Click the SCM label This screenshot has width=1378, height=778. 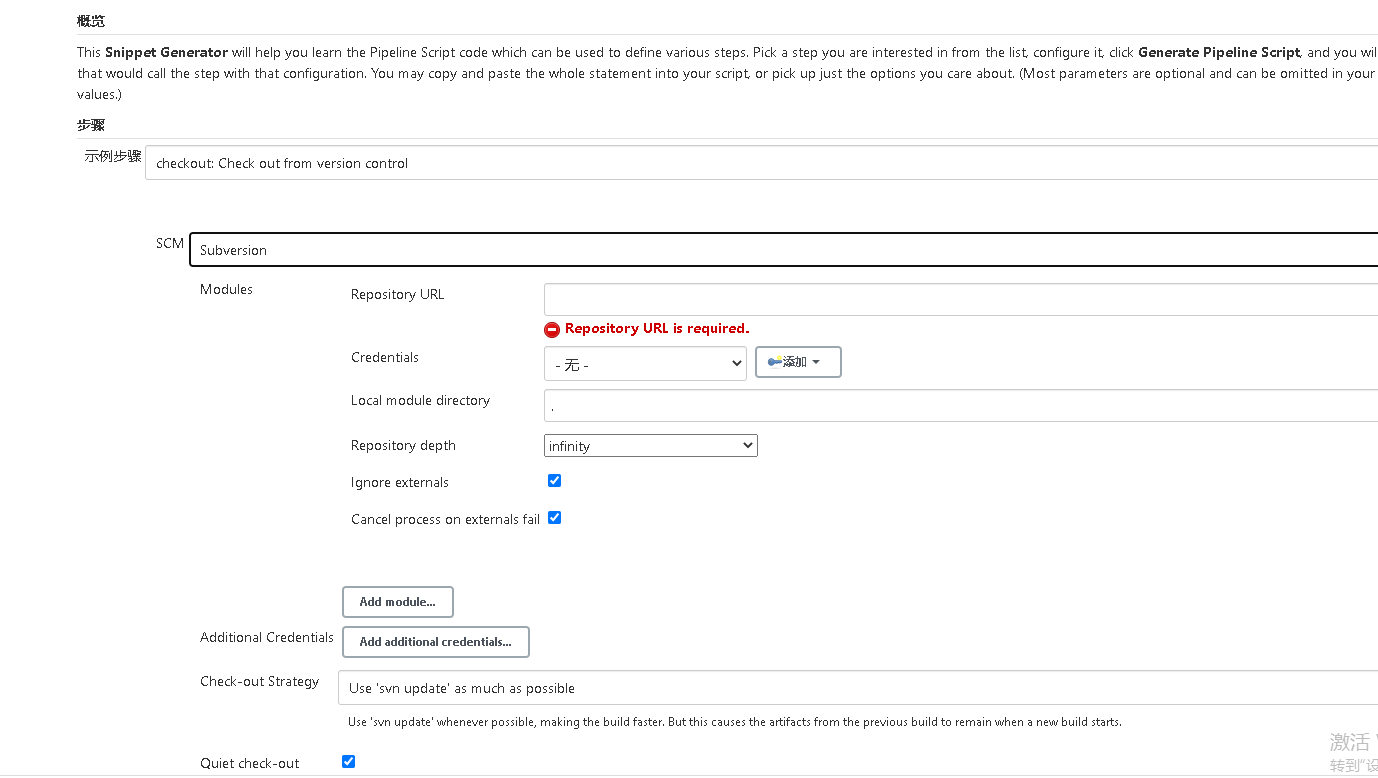pos(170,243)
